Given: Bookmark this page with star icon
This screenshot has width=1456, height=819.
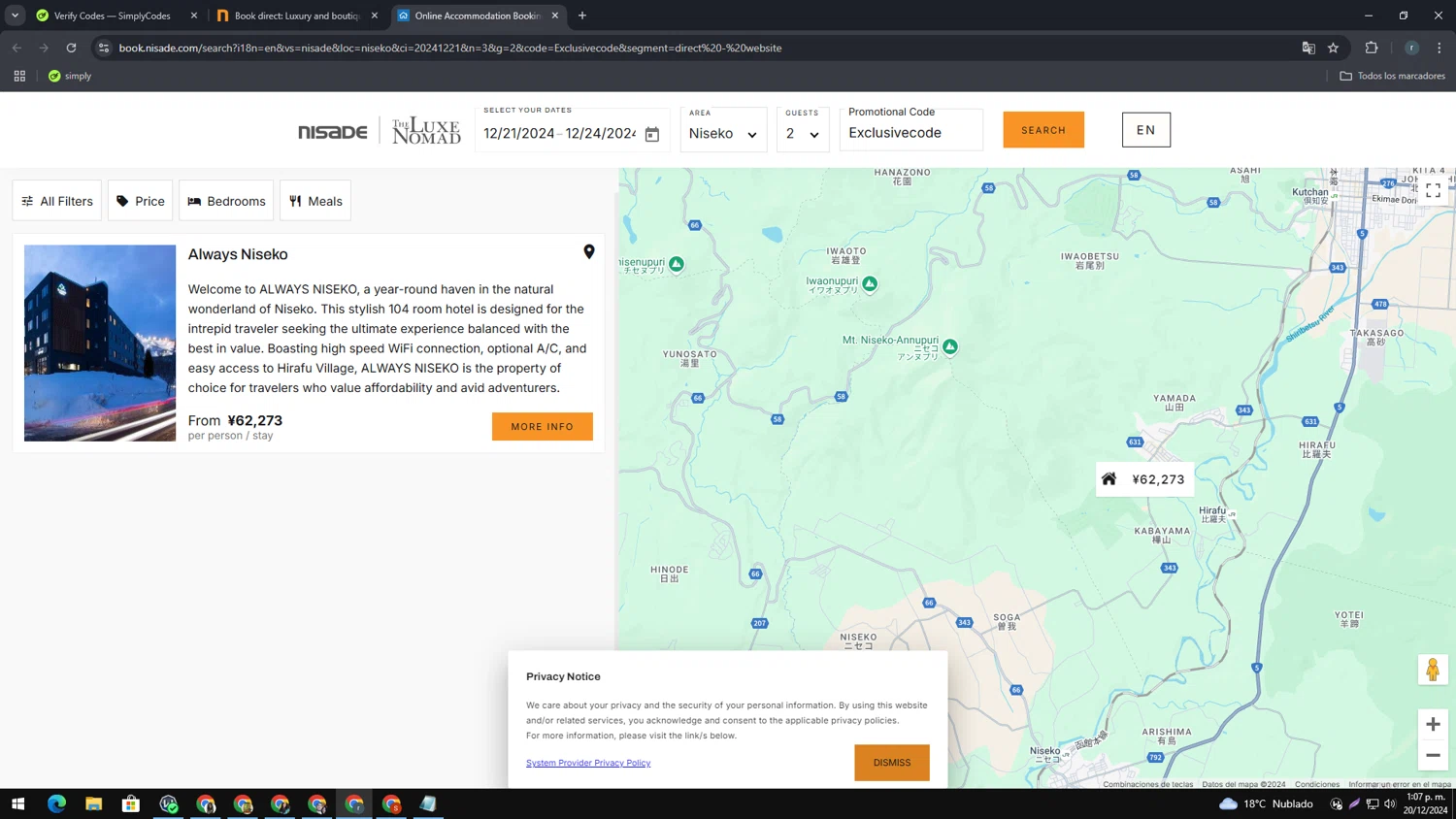Looking at the screenshot, I should [x=1334, y=48].
